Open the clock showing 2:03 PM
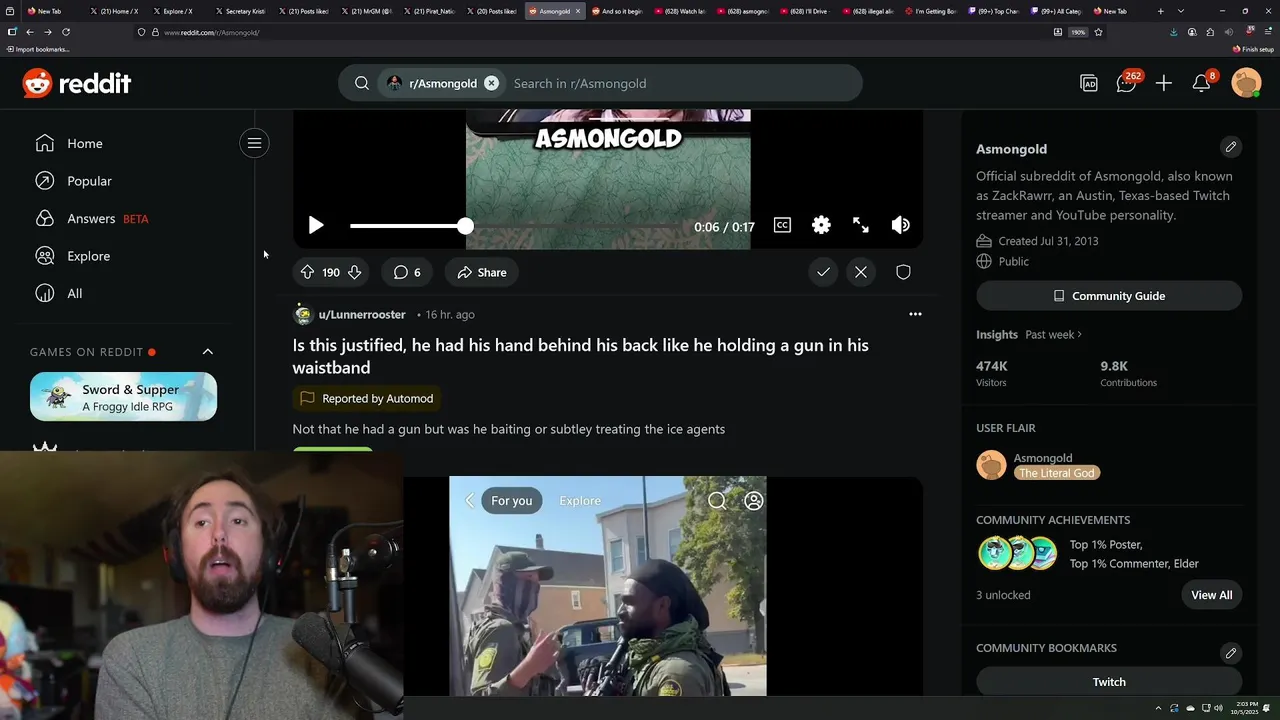Image resolution: width=1280 pixels, height=720 pixels. (x=1244, y=708)
